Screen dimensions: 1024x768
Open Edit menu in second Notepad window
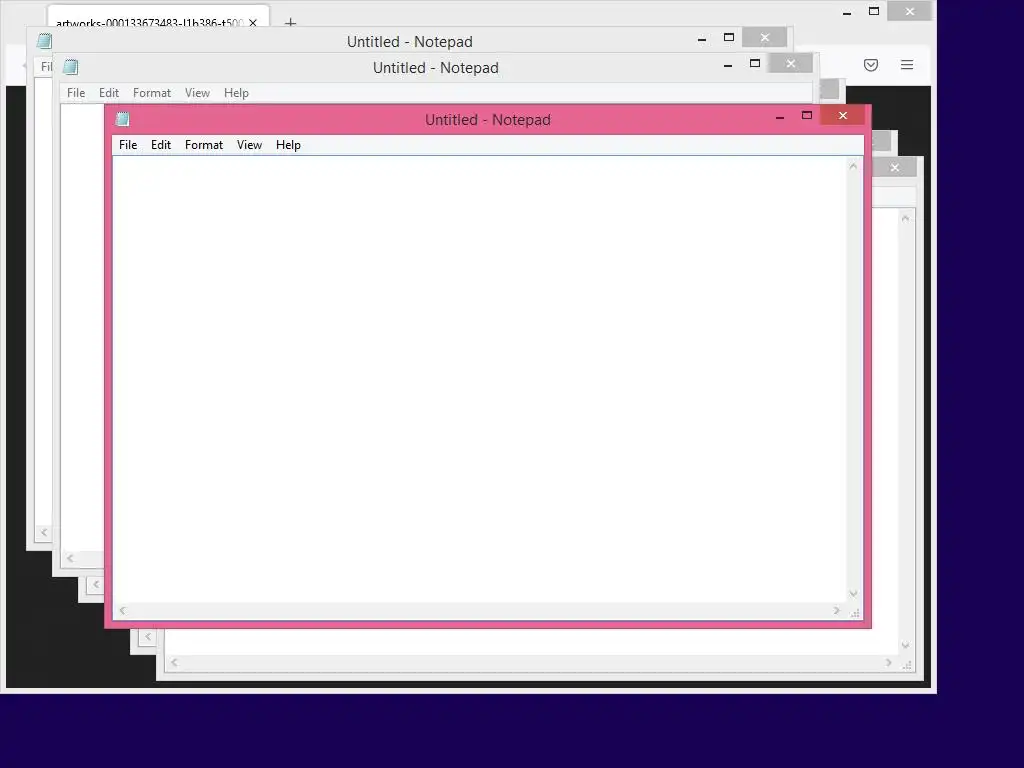(x=108, y=93)
